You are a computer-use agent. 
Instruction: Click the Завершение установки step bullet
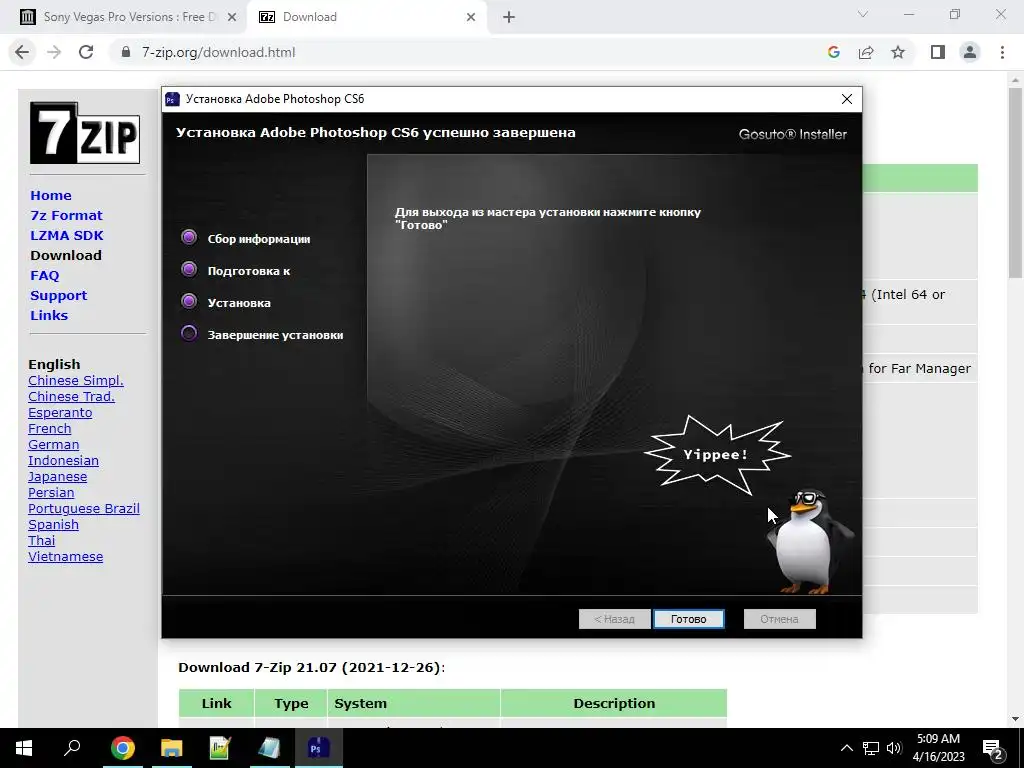click(x=189, y=333)
